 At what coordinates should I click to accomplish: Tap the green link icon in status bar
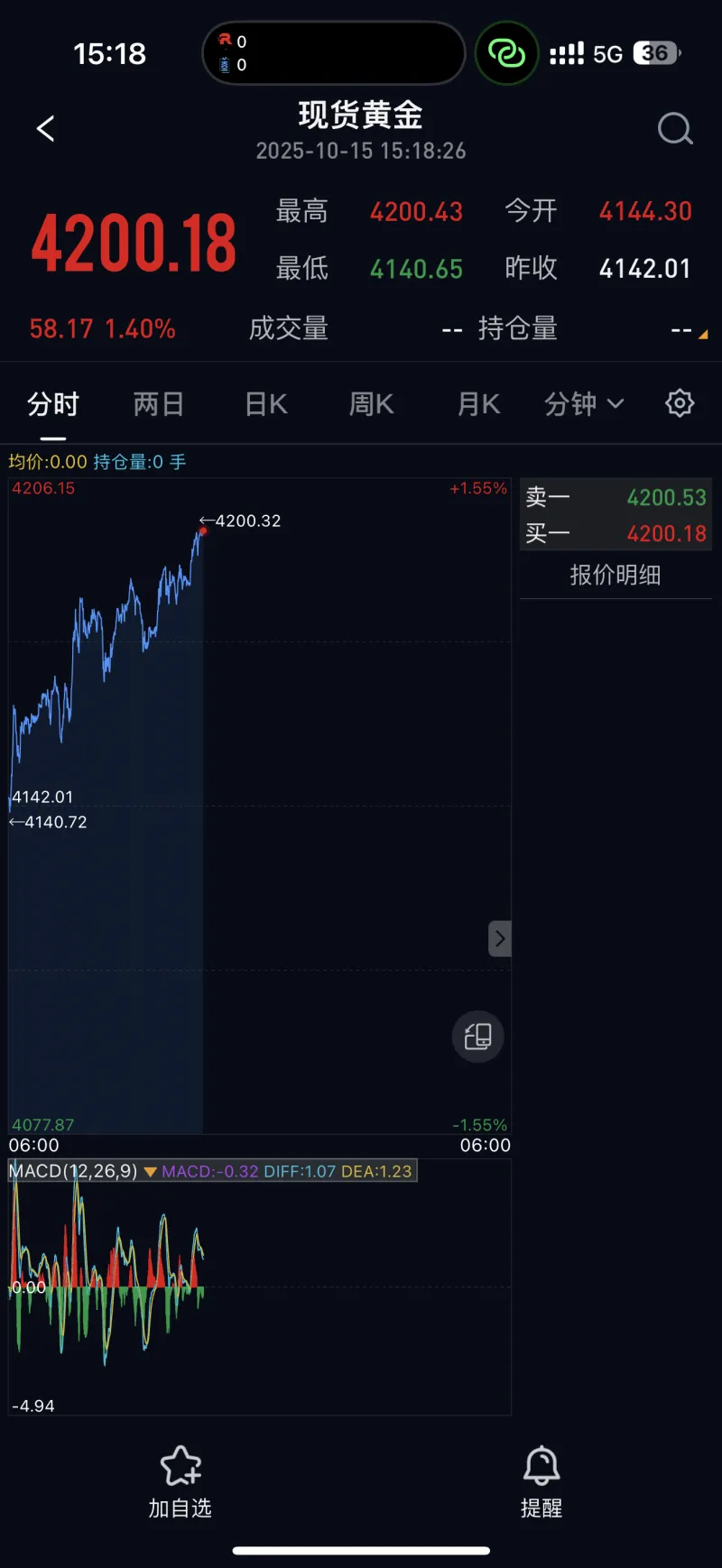tap(506, 54)
